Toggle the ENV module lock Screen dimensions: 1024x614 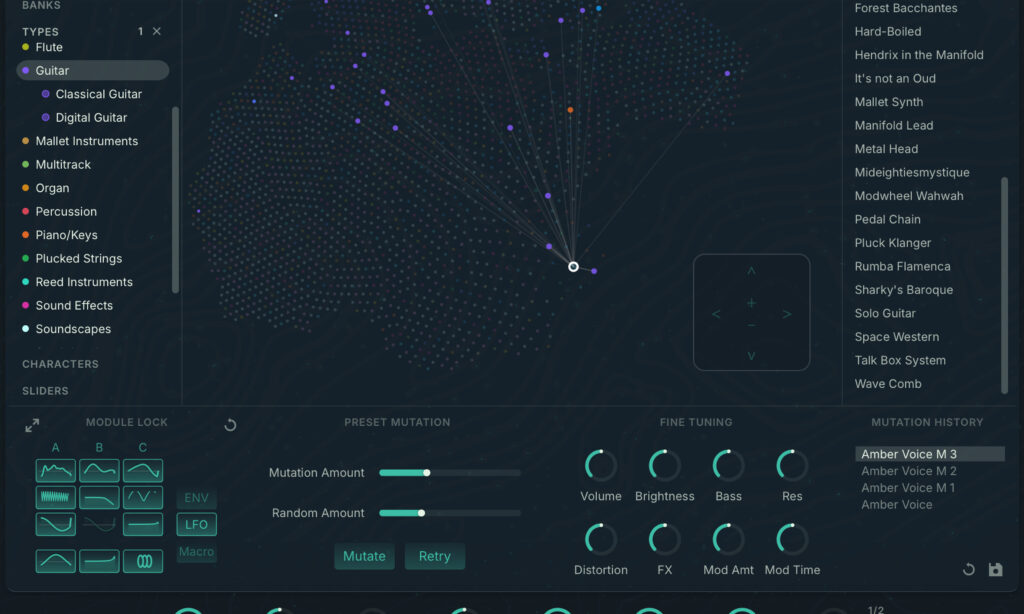tap(196, 498)
